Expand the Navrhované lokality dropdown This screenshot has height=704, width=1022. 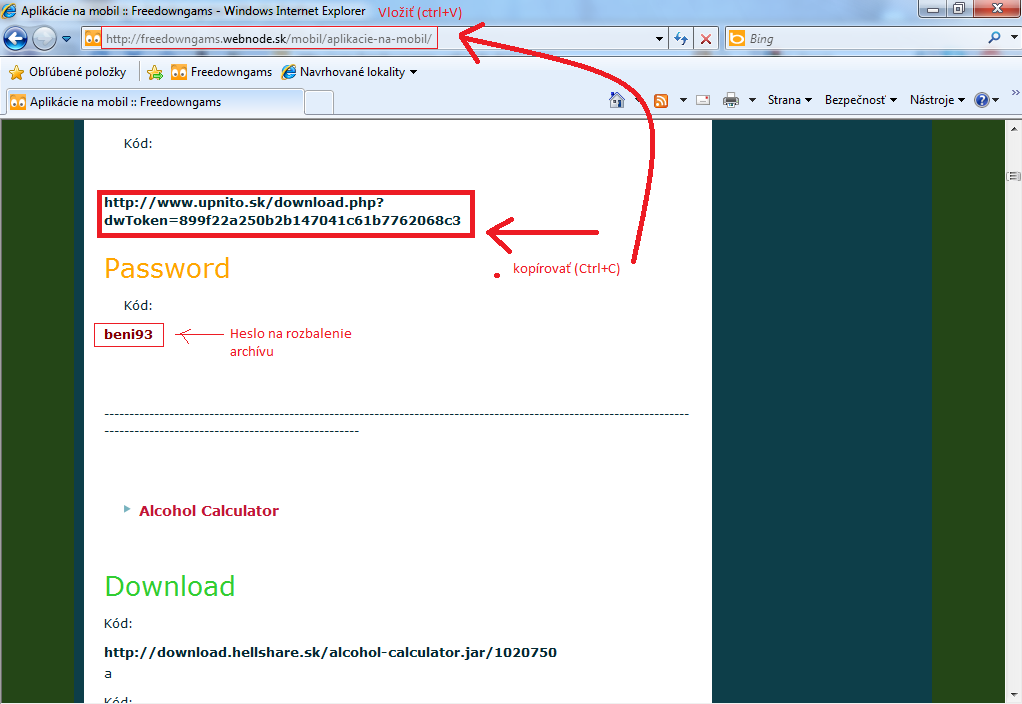click(x=413, y=72)
